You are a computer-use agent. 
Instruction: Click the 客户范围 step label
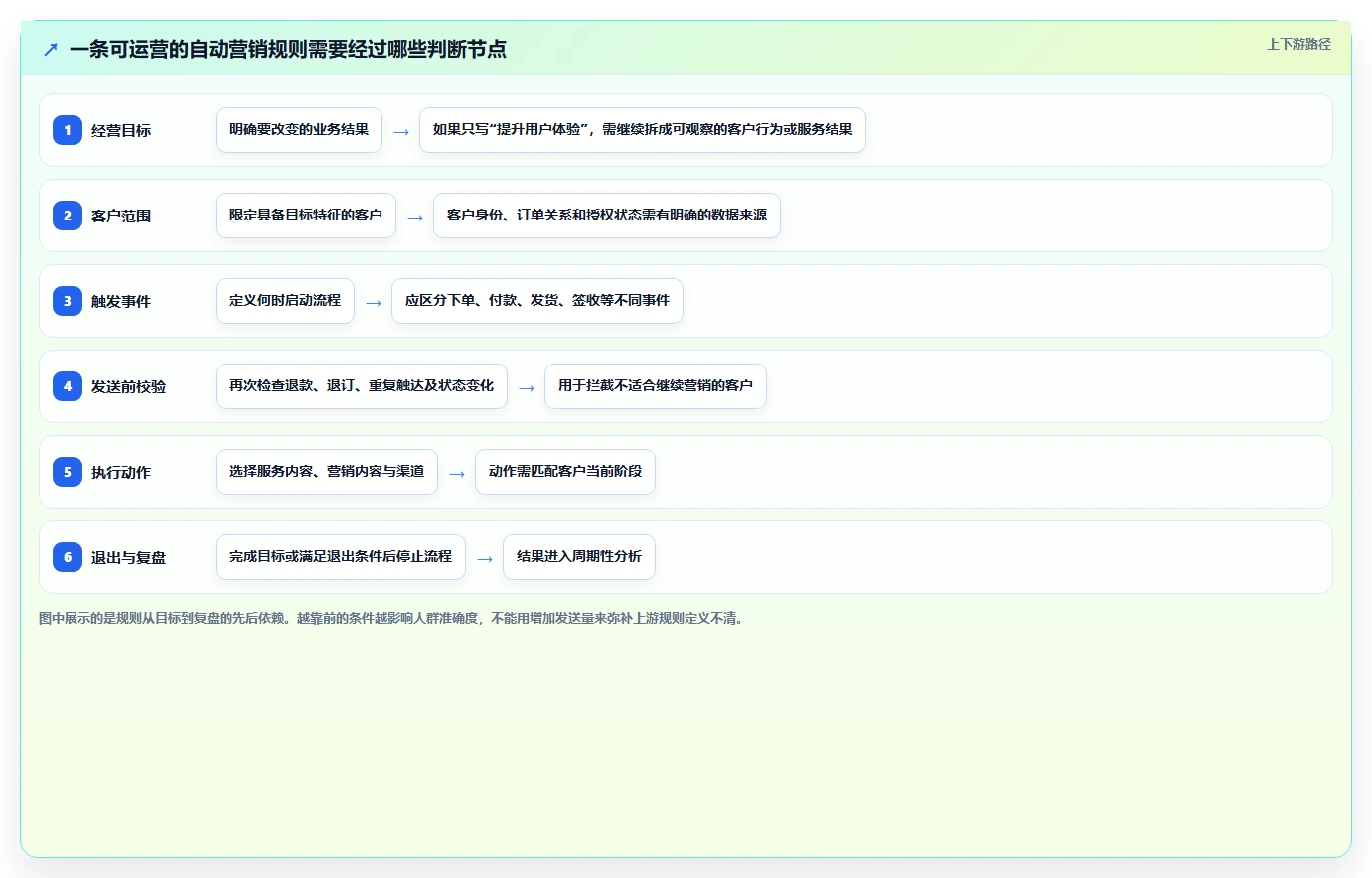coord(121,216)
